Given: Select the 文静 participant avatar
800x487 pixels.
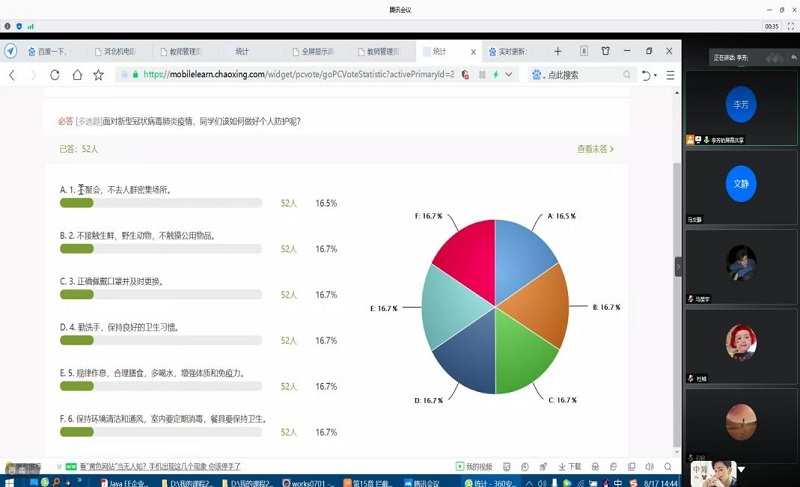Looking at the screenshot, I should (x=741, y=184).
